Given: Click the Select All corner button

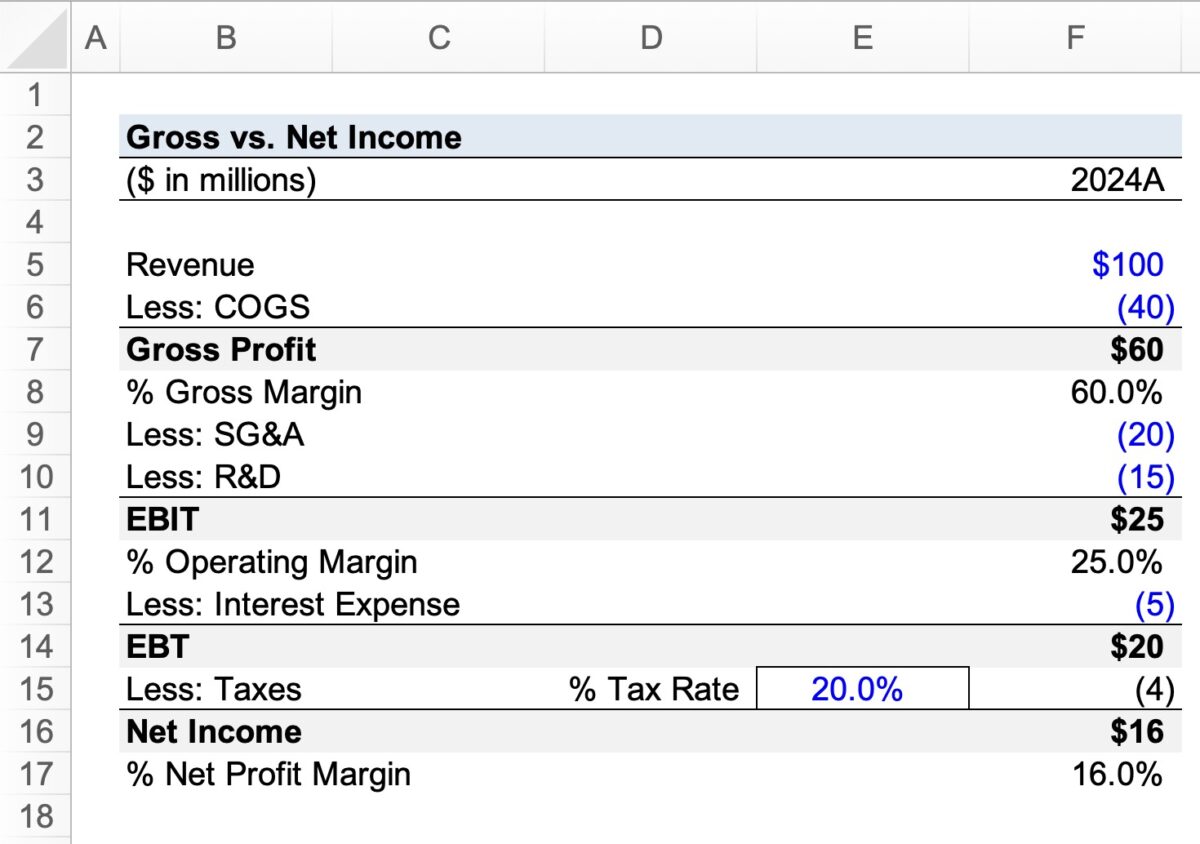Looking at the screenshot, I should coord(37,37).
